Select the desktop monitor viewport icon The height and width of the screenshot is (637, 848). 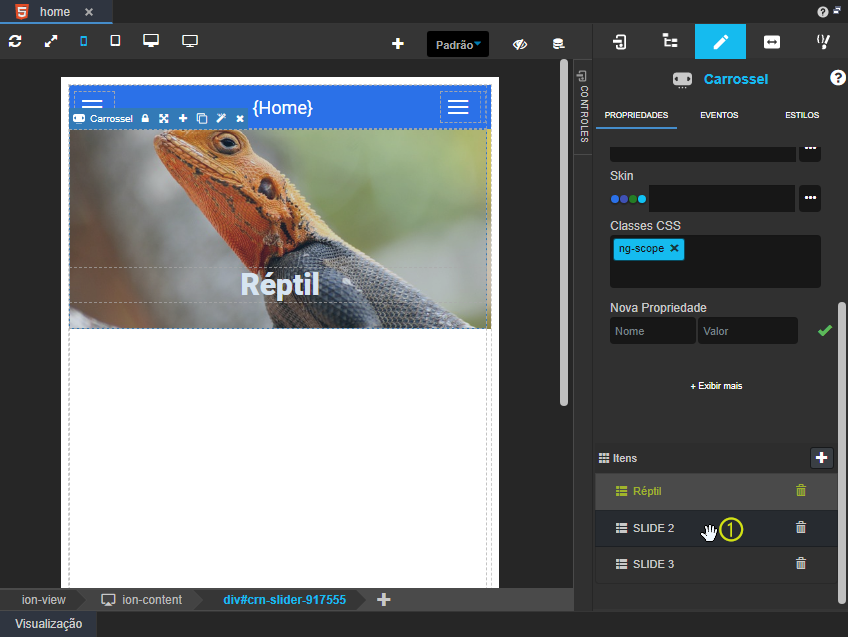tap(151, 41)
